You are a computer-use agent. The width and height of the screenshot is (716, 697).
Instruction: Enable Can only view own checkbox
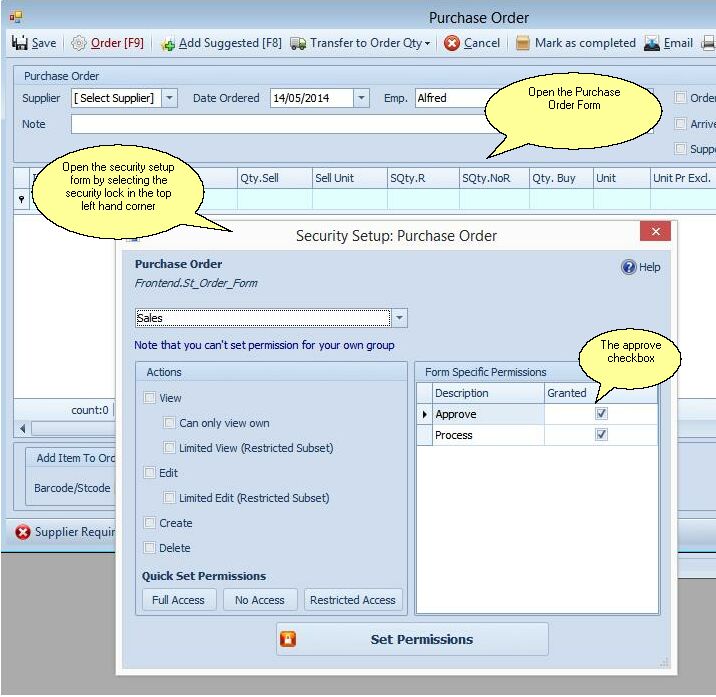(169, 422)
